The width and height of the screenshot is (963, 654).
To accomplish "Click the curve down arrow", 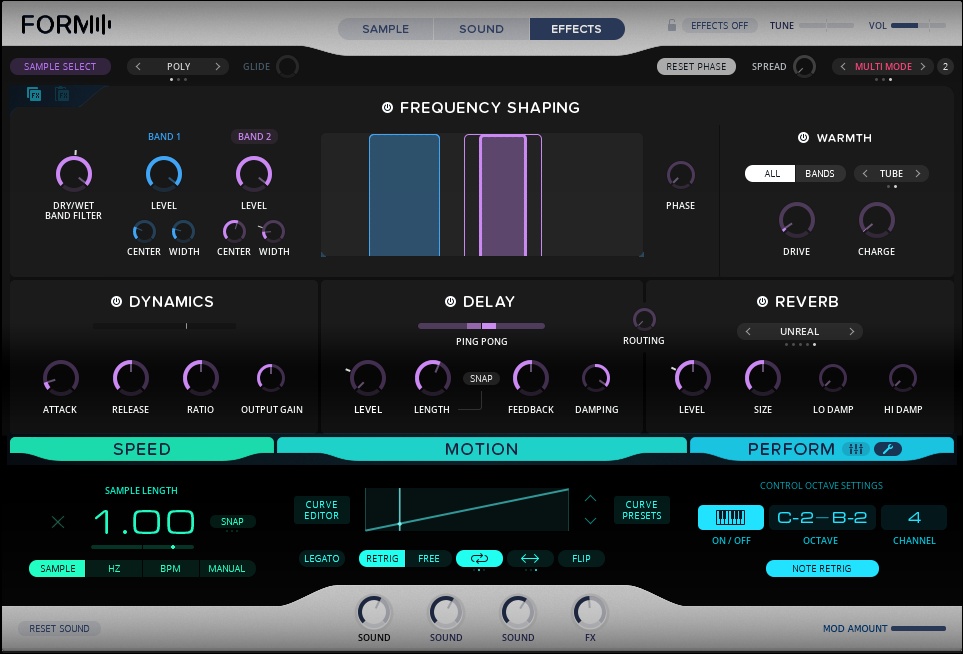I will (x=590, y=521).
